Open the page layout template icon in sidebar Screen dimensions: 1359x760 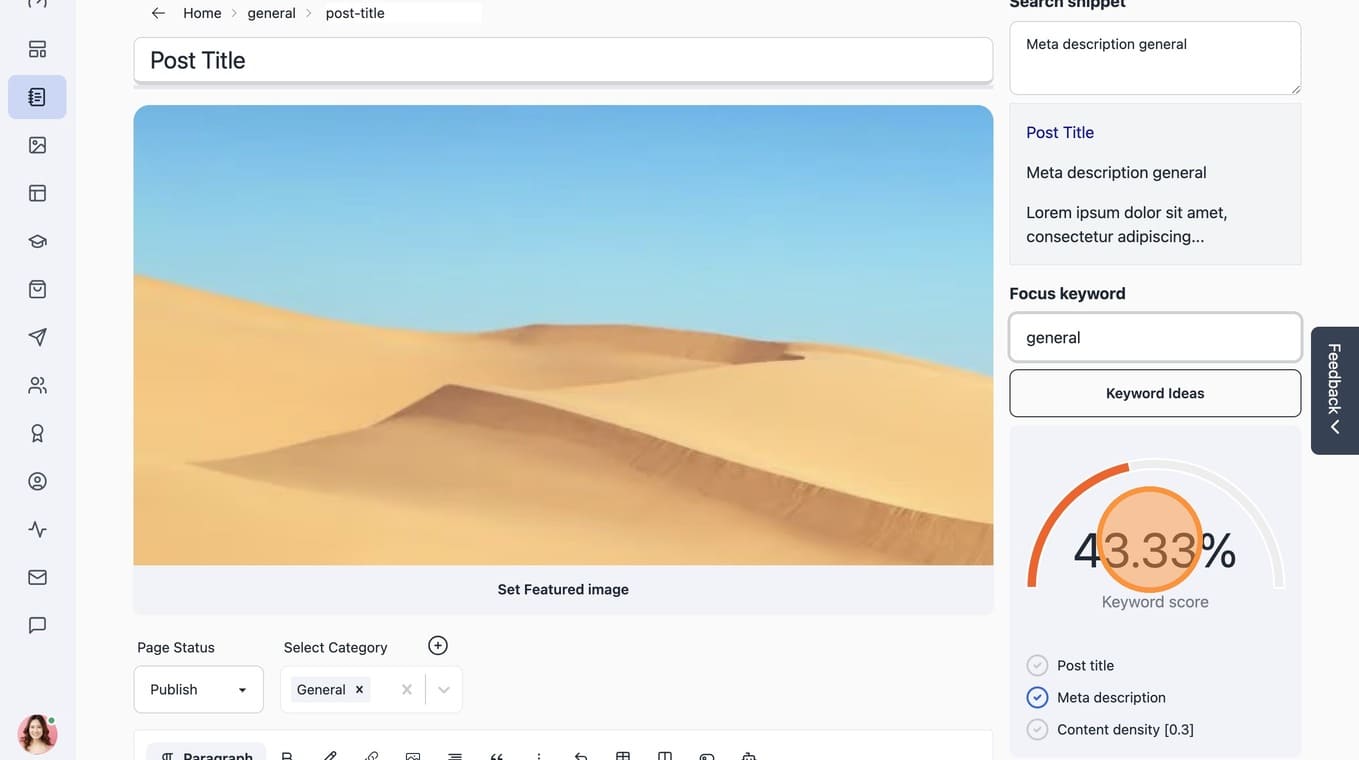(37, 193)
